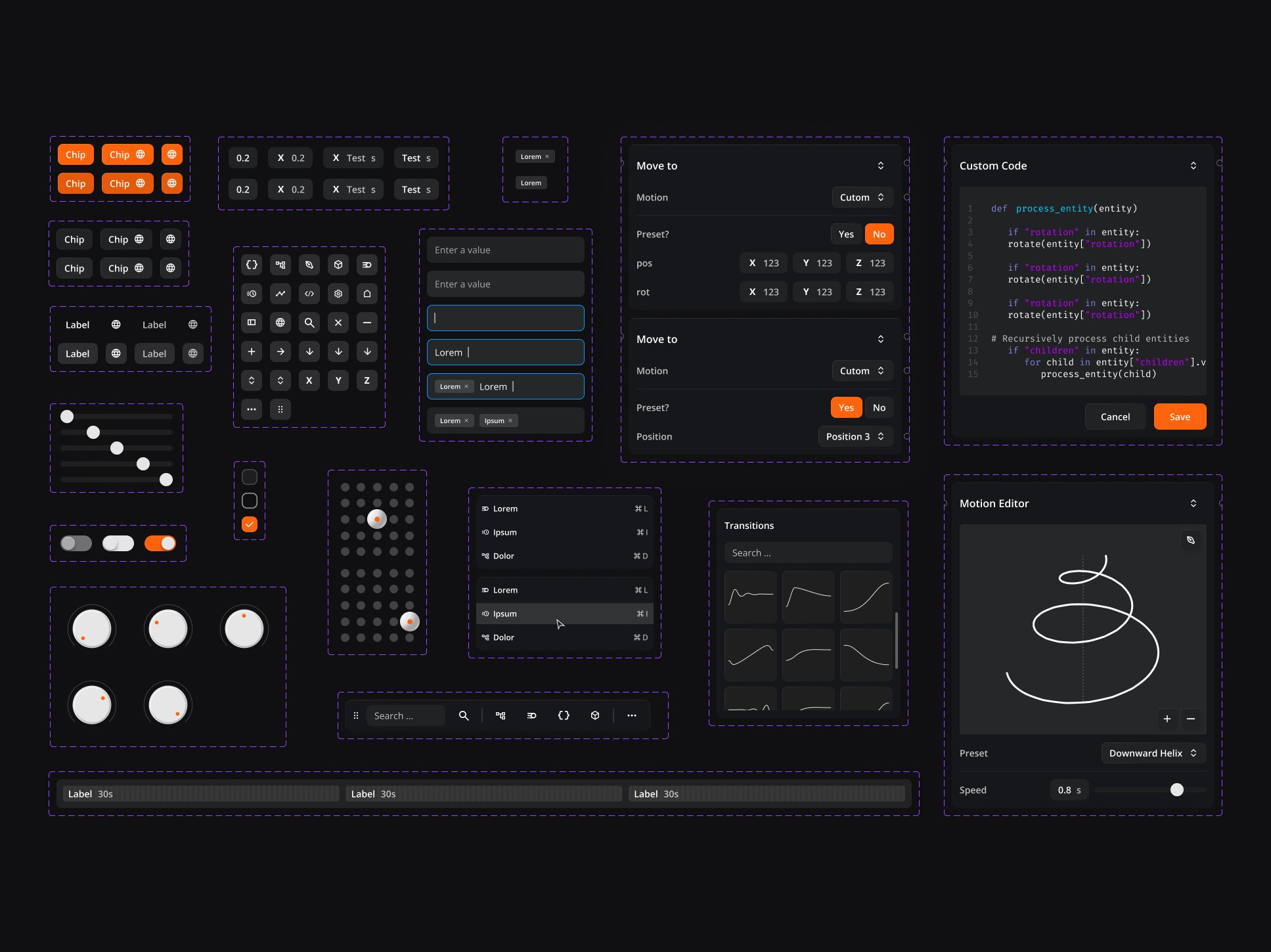Click the pos row Z 123 field

pyautogui.click(x=870, y=263)
